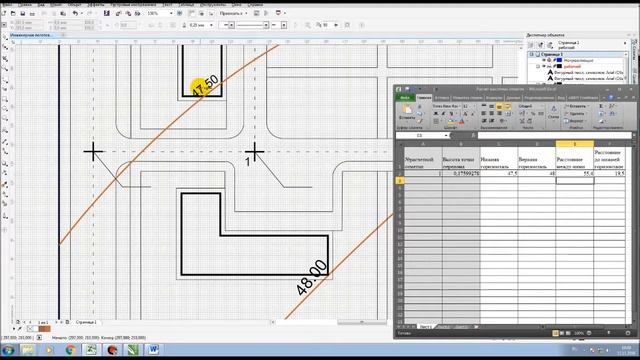
Task: Switch to the View tab in Excel
Action: click(x=561, y=98)
